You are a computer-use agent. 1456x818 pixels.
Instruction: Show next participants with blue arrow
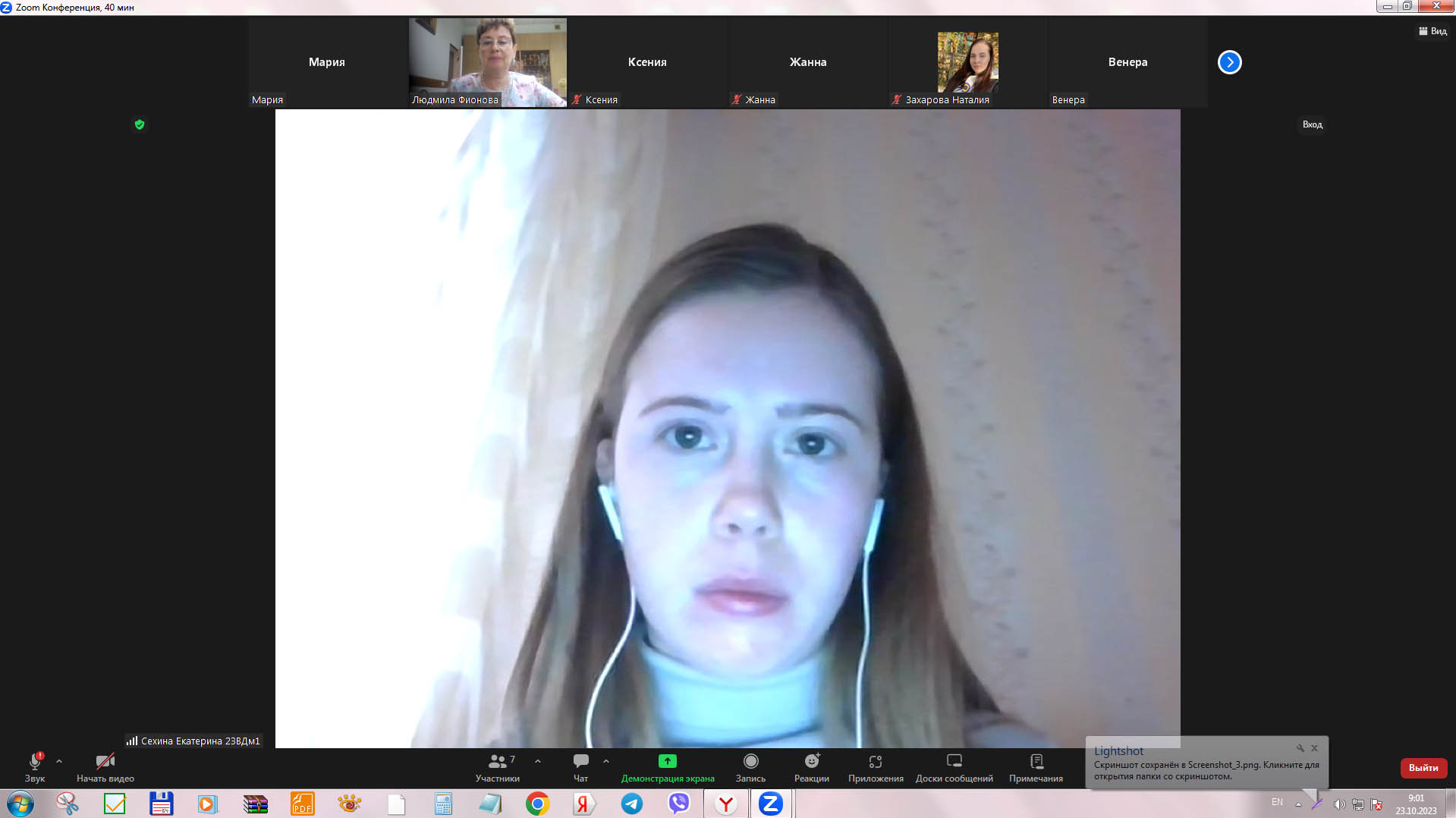coord(1229,62)
